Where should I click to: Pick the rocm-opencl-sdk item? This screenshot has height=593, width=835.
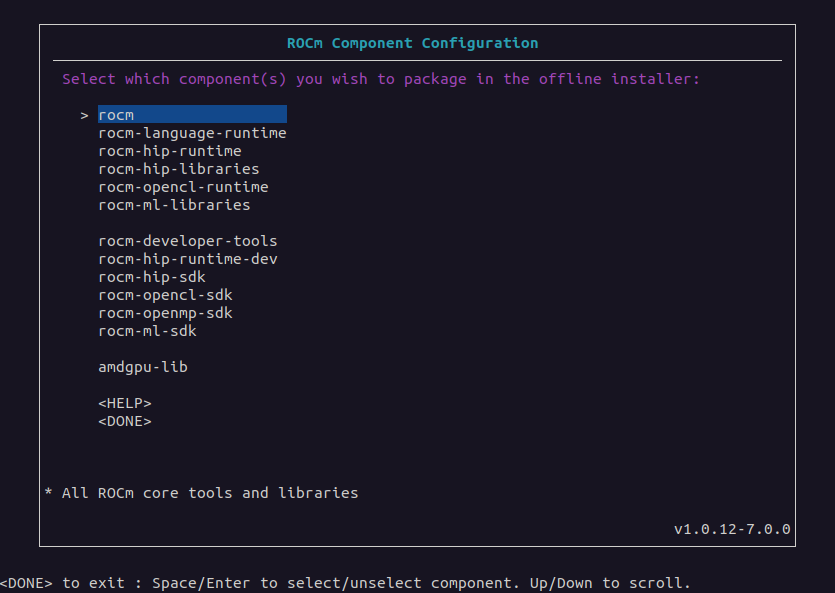tap(166, 295)
